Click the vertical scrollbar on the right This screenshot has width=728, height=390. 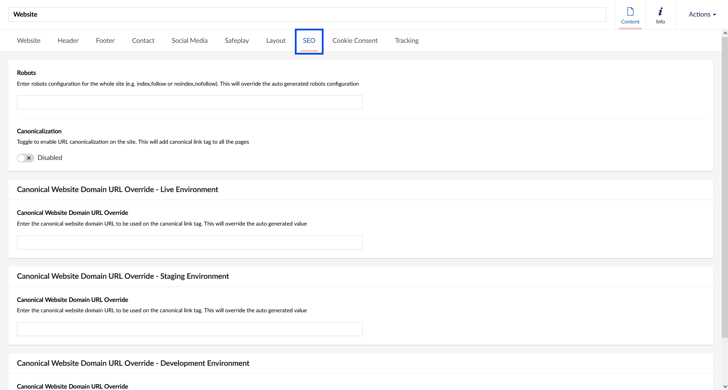point(725,186)
